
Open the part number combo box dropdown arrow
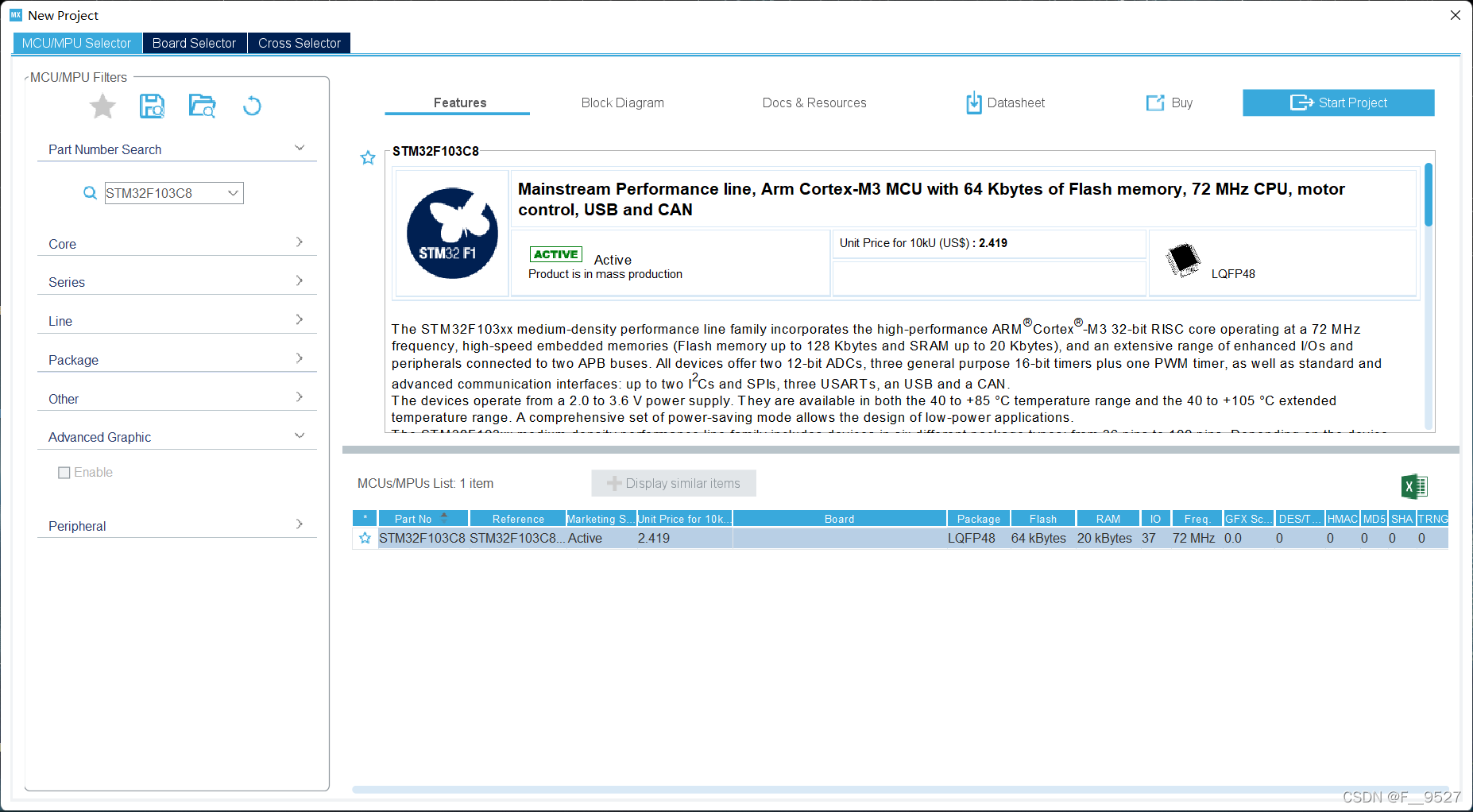234,193
